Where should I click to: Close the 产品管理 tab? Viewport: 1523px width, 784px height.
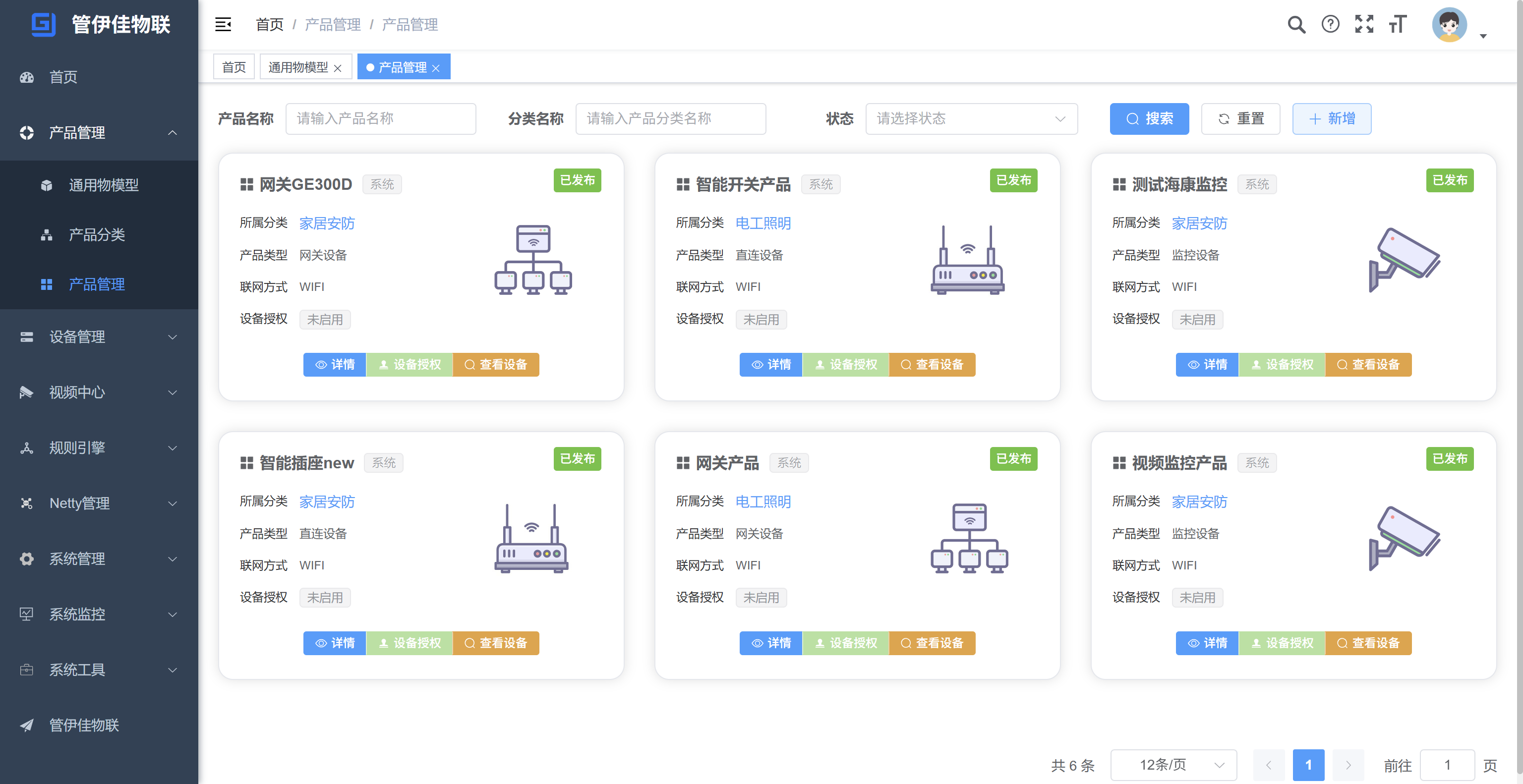click(x=436, y=68)
